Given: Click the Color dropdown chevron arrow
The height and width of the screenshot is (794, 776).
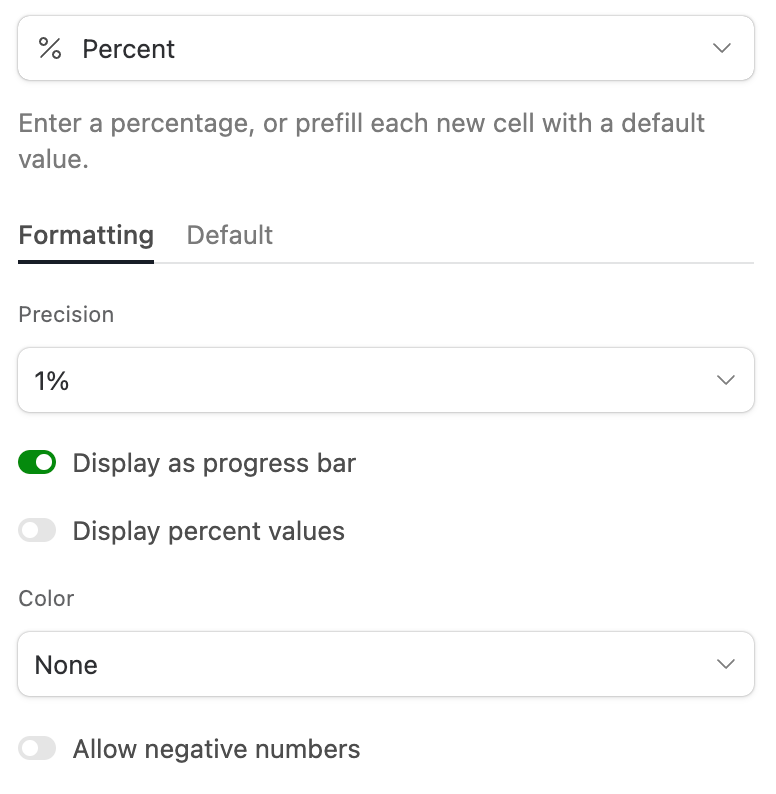Looking at the screenshot, I should 727,665.
